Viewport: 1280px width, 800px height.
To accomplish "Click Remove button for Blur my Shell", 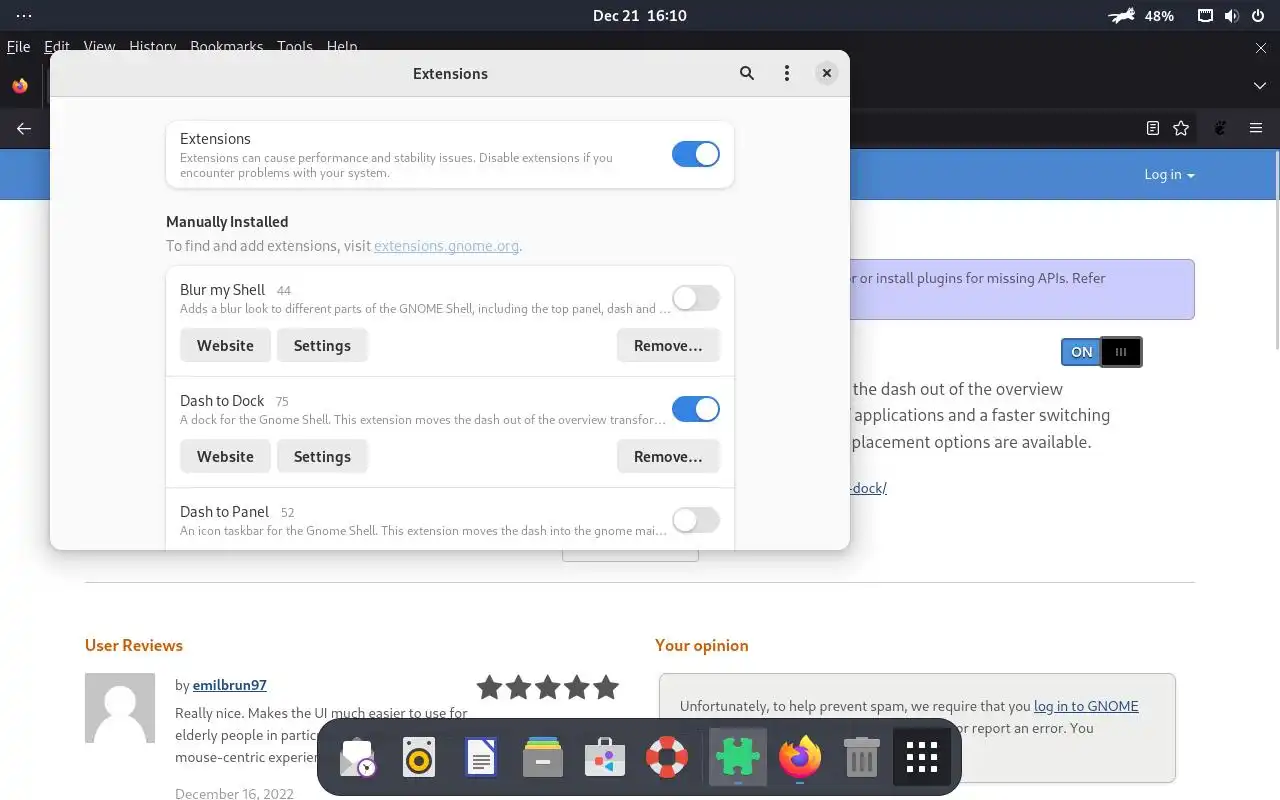I will click(x=668, y=345).
